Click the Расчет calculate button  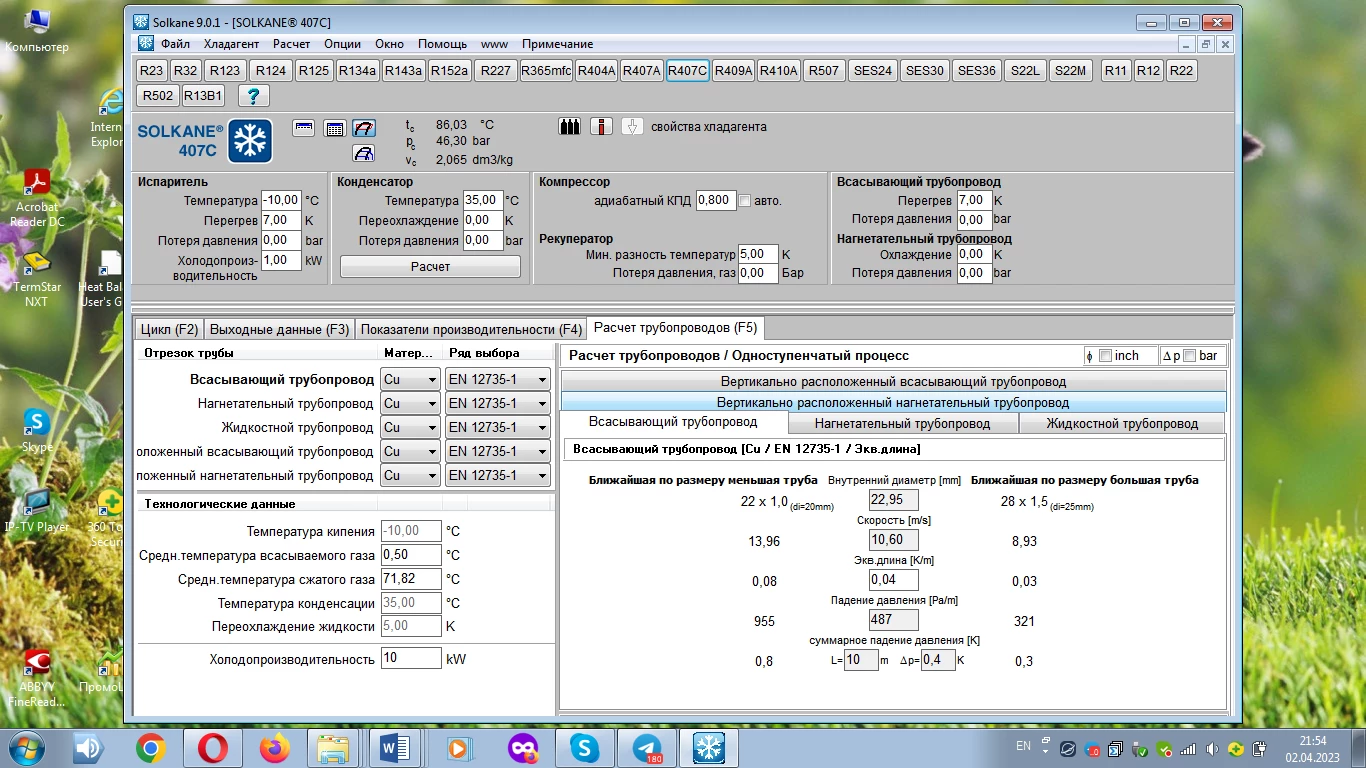click(430, 267)
